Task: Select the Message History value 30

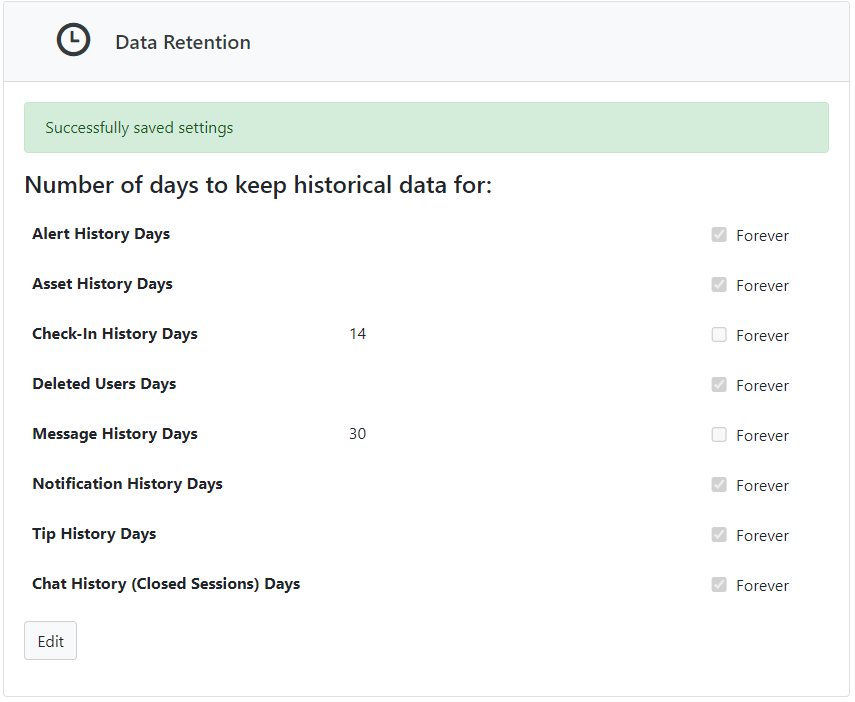Action: coord(357,433)
